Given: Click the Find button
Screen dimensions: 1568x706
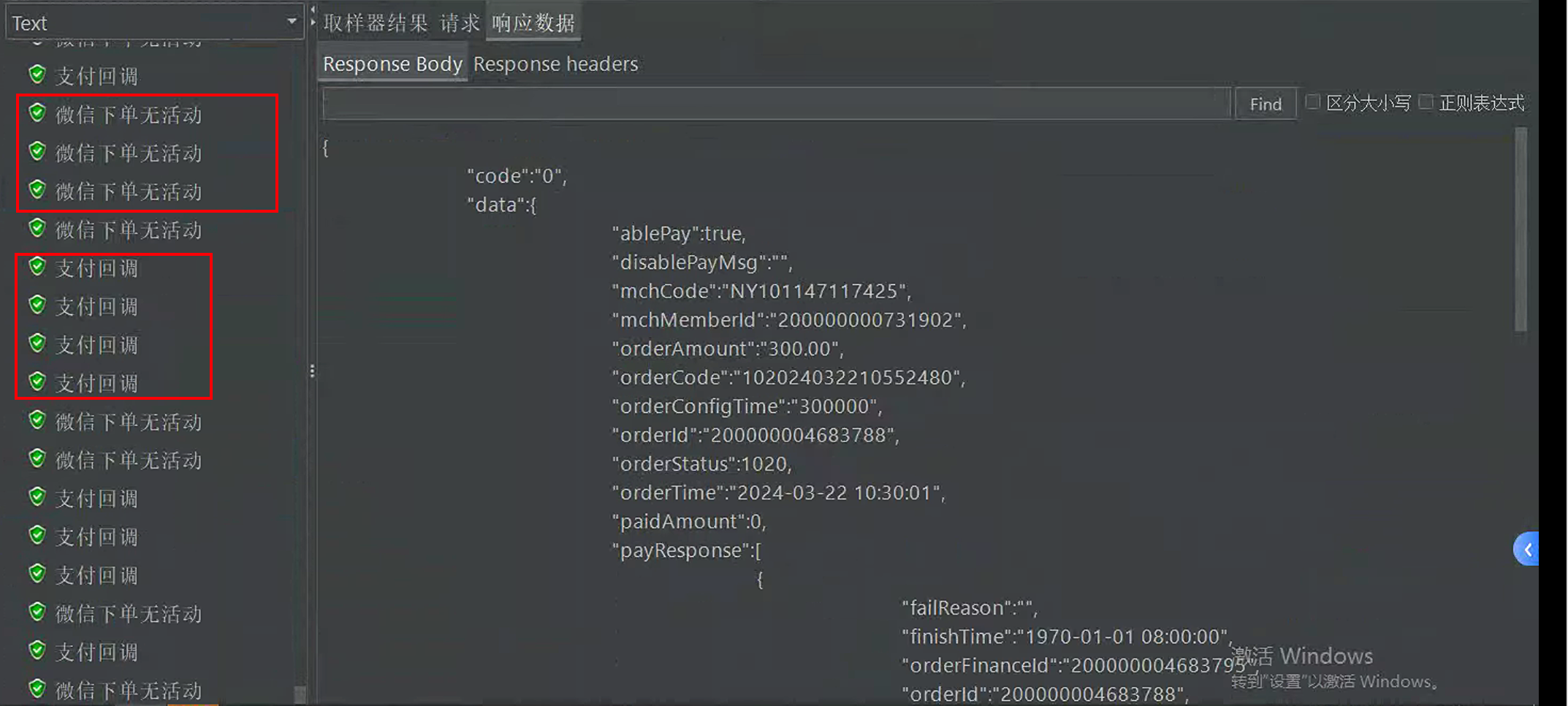Looking at the screenshot, I should click(x=1266, y=104).
